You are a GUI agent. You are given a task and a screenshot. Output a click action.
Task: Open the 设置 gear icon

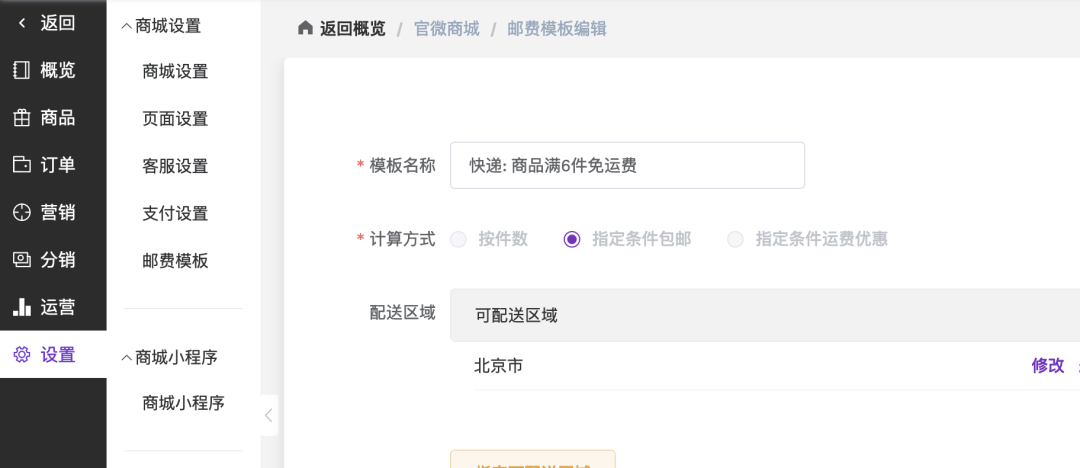pos(21,354)
